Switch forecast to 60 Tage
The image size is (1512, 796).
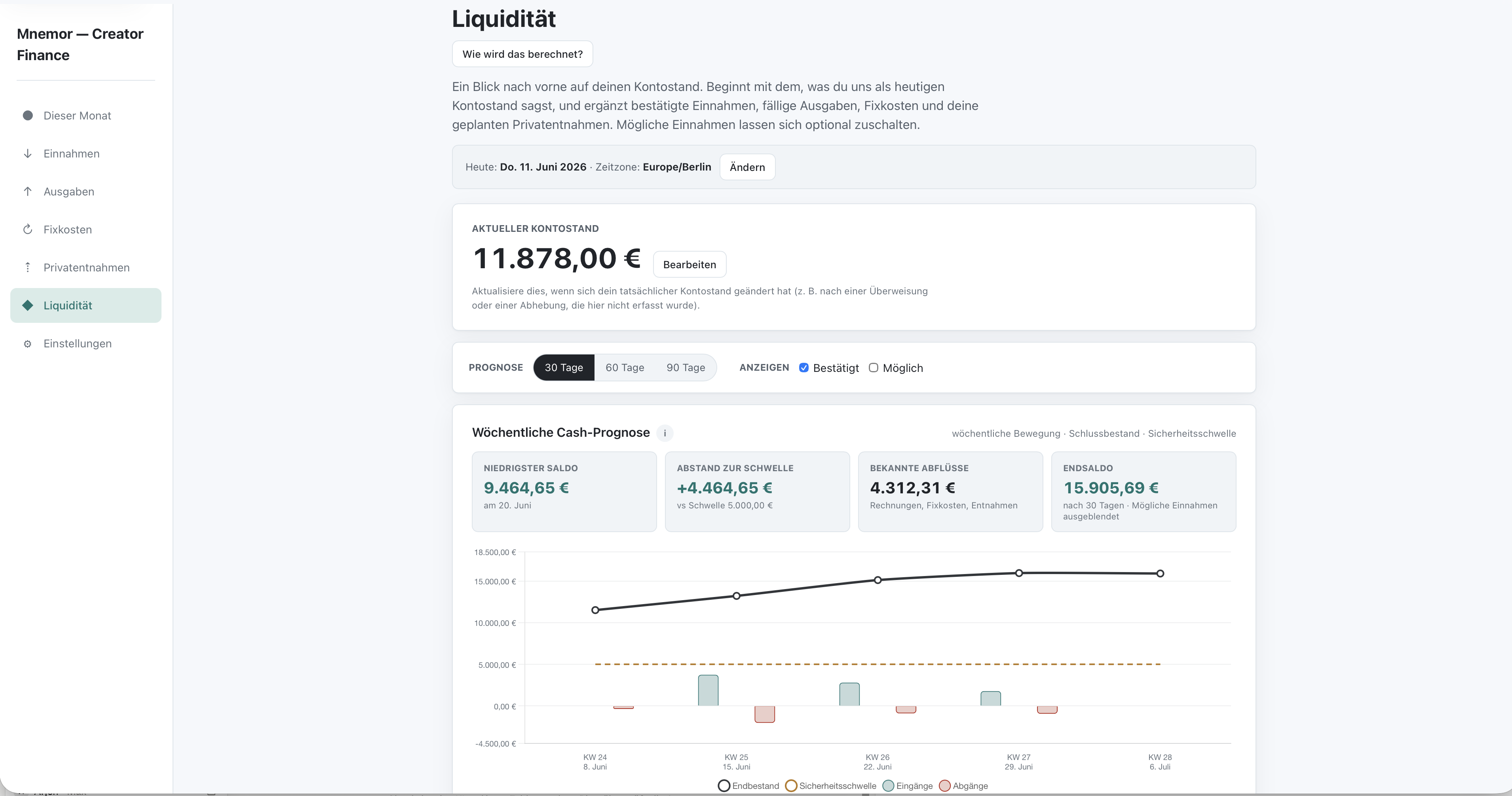click(625, 367)
